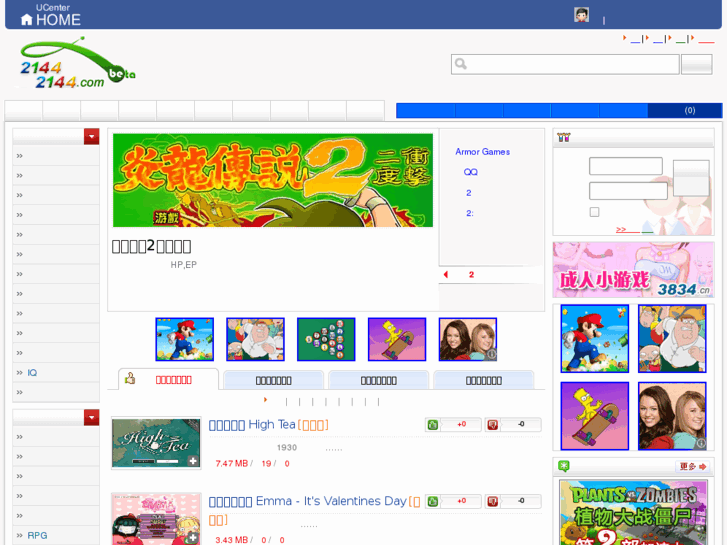Screen dimensions: 727x545
Task: Open the two-girls thumbnail in the right sidebar
Action: point(672,416)
